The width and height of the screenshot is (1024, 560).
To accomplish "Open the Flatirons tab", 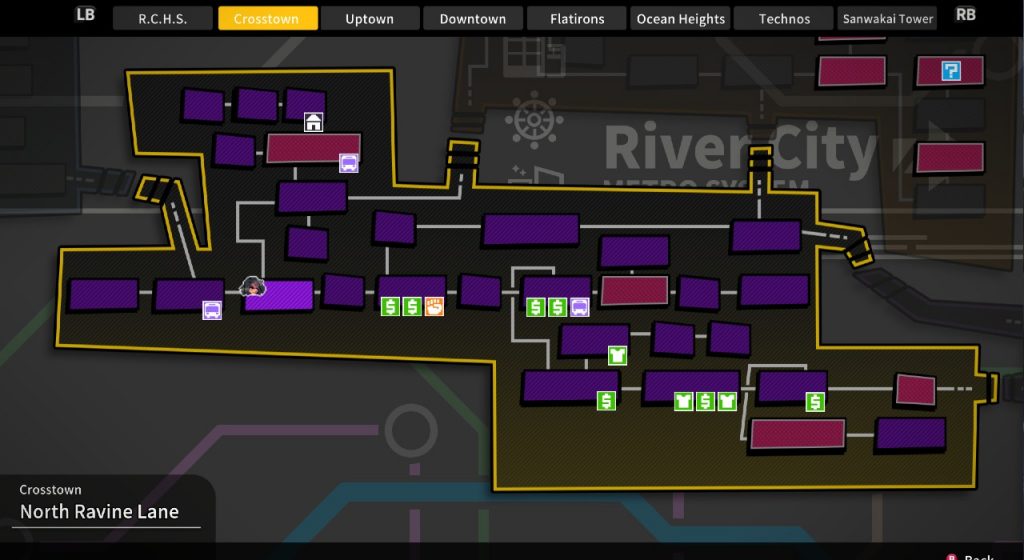I will [x=577, y=19].
